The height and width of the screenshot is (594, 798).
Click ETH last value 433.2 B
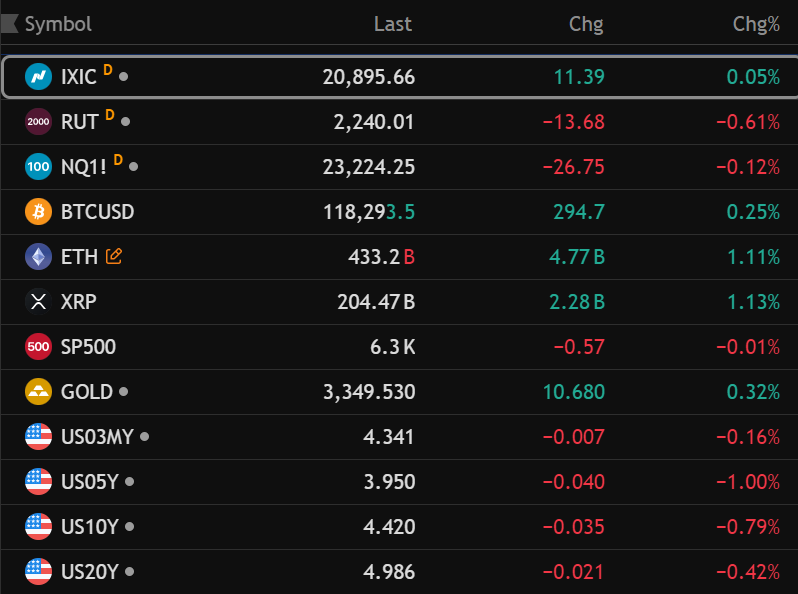coord(382,257)
